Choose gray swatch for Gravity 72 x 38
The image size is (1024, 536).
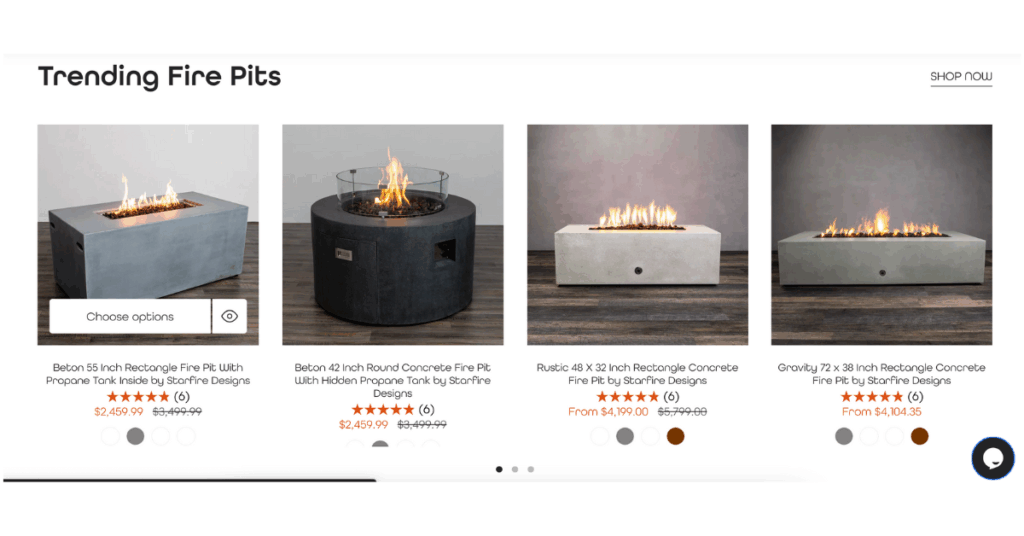coord(844,435)
